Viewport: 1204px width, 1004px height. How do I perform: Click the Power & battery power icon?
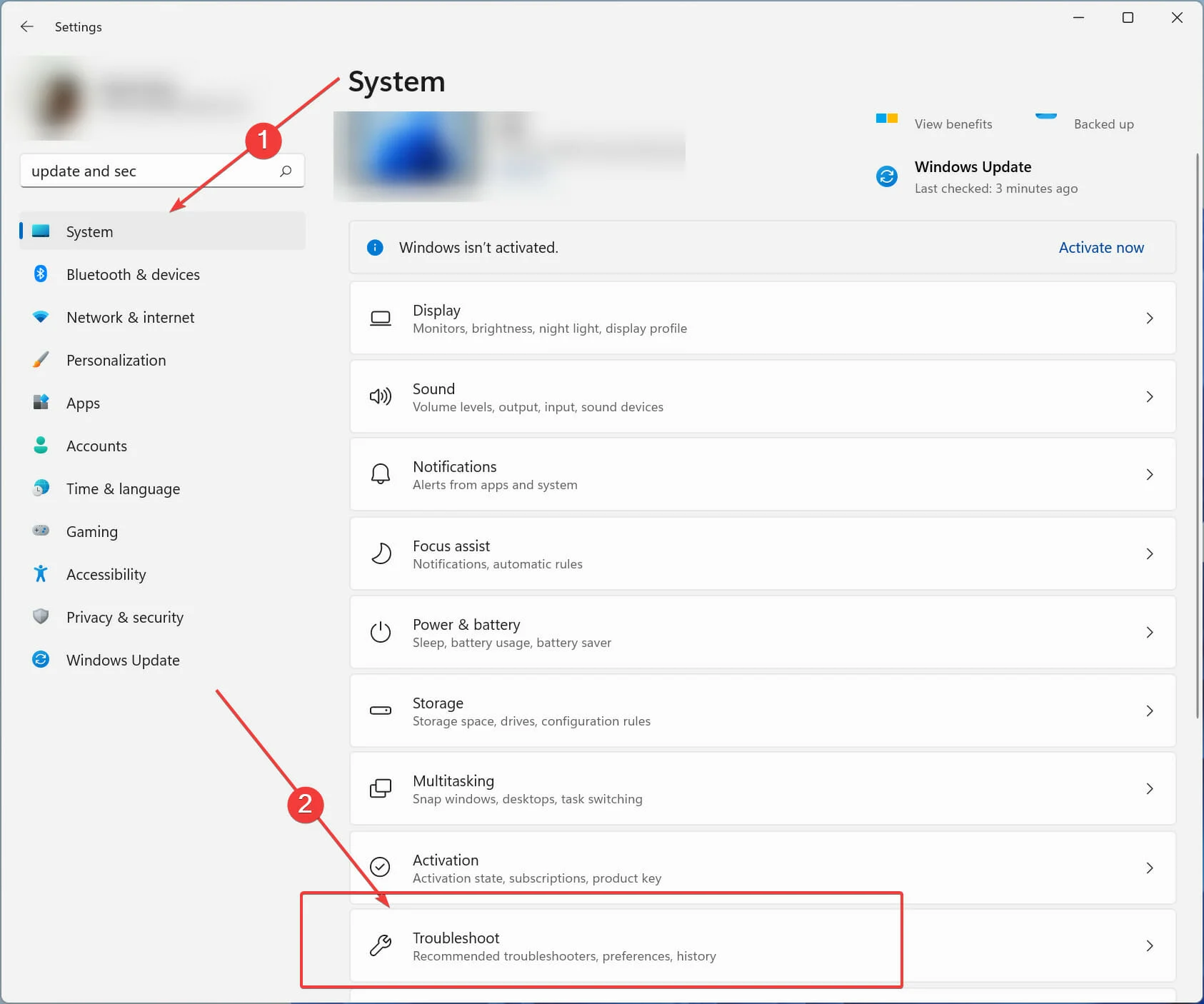(x=381, y=632)
